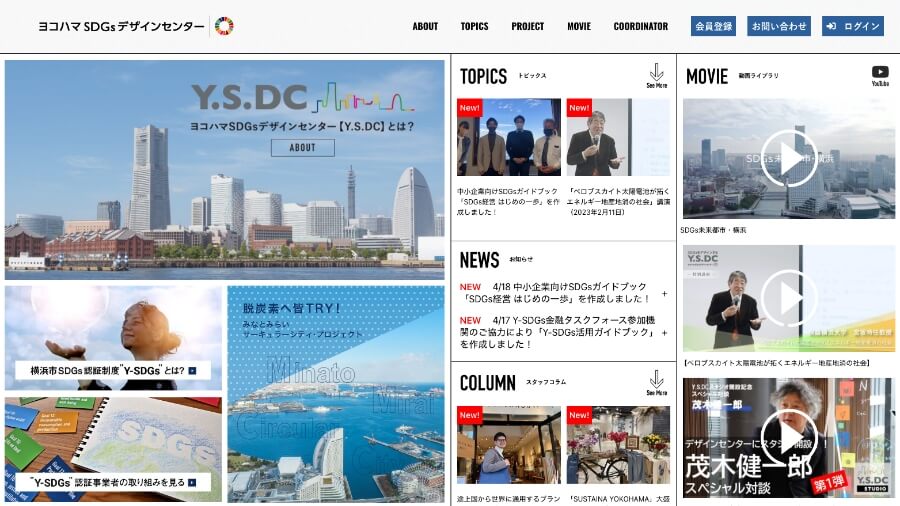The width and height of the screenshot is (900, 506).
Task: Open the 脱炭素へ皆TRY! Minato Mirai banner
Action: [336, 394]
